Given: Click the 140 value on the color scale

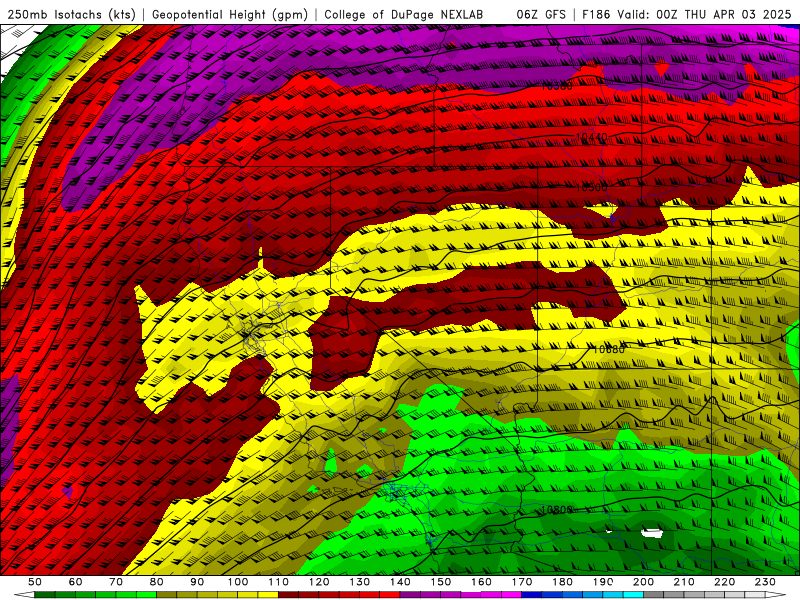Looking at the screenshot, I should 400,582.
